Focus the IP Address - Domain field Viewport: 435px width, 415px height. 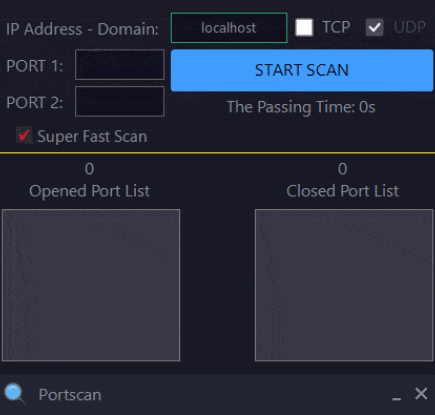pyautogui.click(x=229, y=28)
